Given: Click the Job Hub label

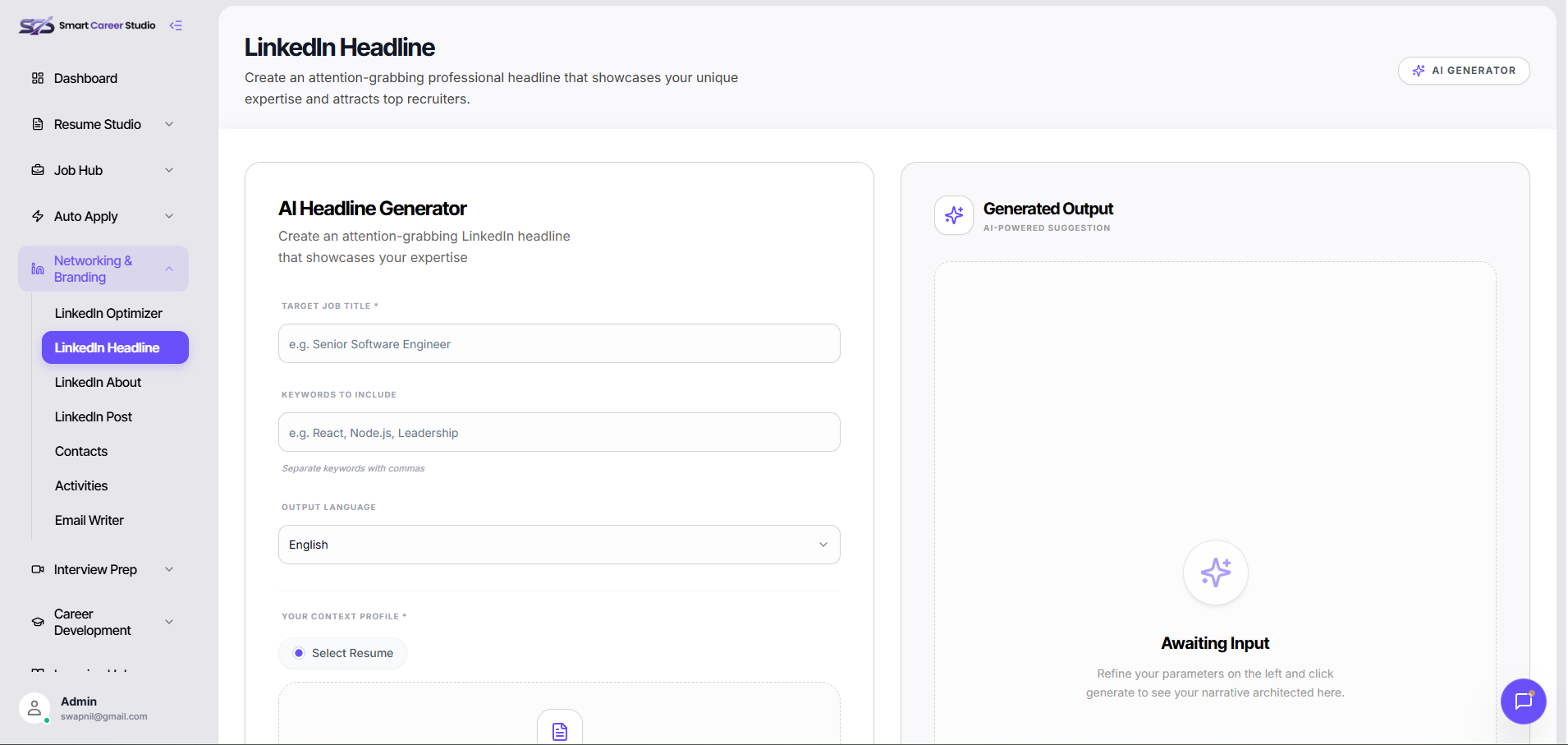Looking at the screenshot, I should 78,170.
